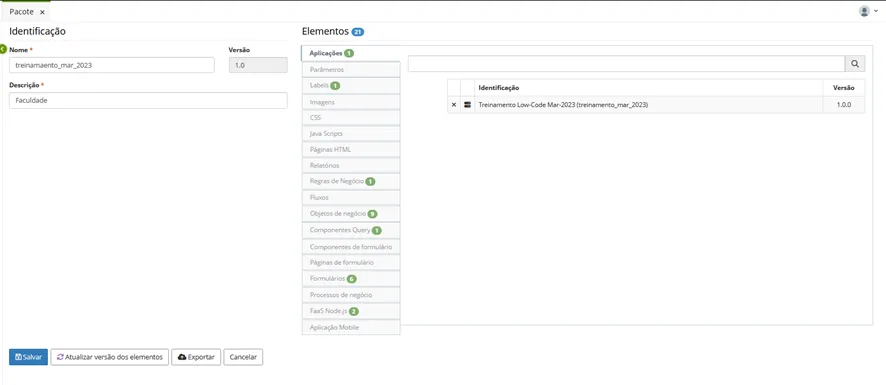This screenshot has height=385, width=886.
Task: Select Páginas de formulário tab
Action: 351,262
